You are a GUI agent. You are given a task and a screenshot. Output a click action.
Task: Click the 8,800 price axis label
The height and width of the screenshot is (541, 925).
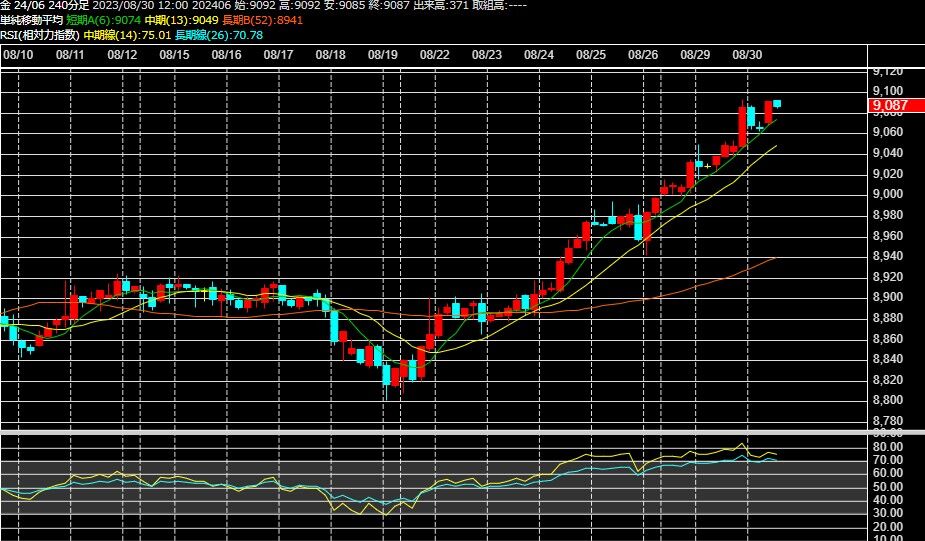tap(888, 400)
